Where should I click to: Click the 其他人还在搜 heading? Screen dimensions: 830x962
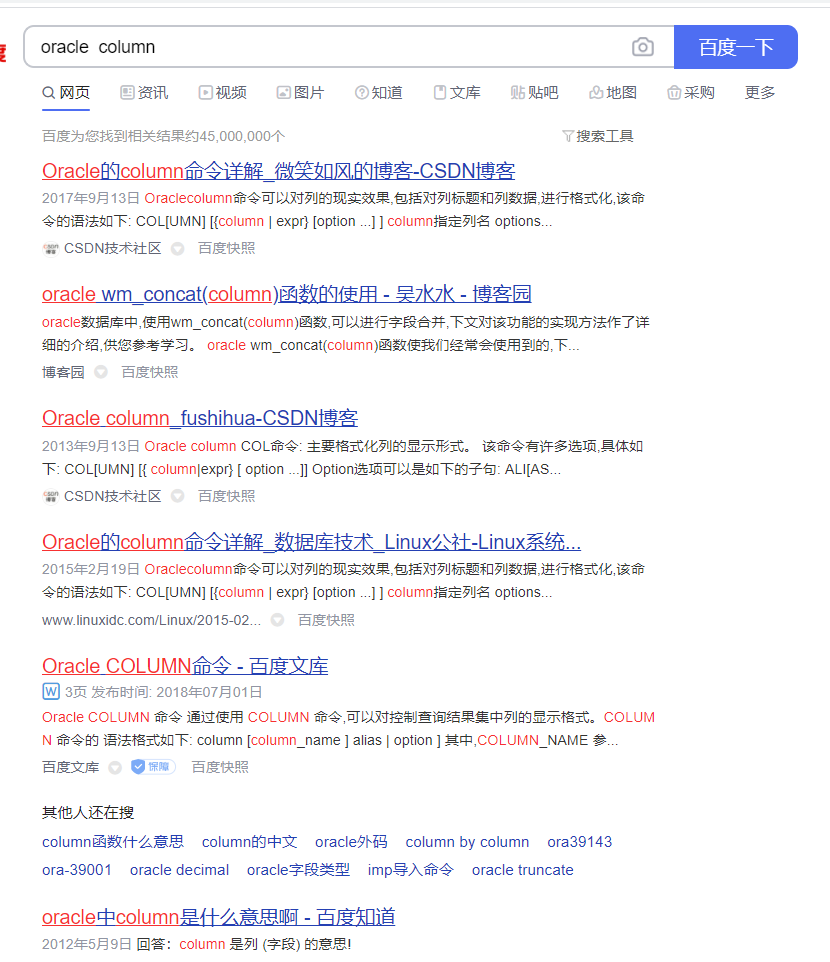[88, 813]
